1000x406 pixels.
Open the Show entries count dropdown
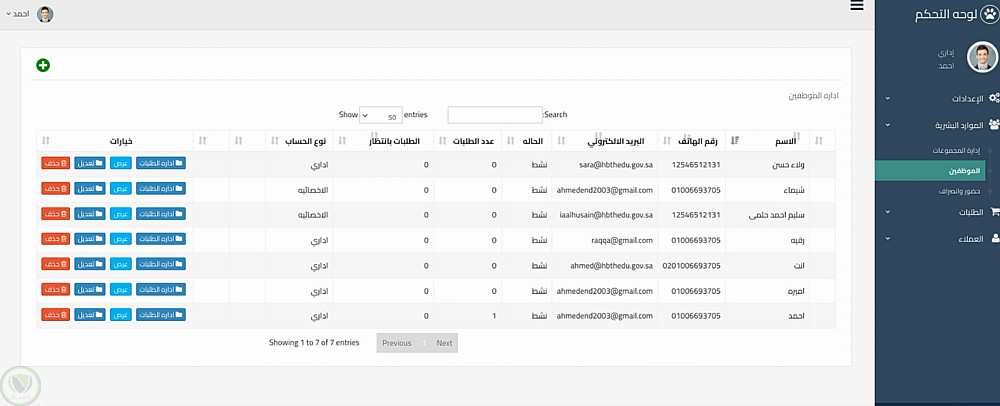tap(381, 115)
